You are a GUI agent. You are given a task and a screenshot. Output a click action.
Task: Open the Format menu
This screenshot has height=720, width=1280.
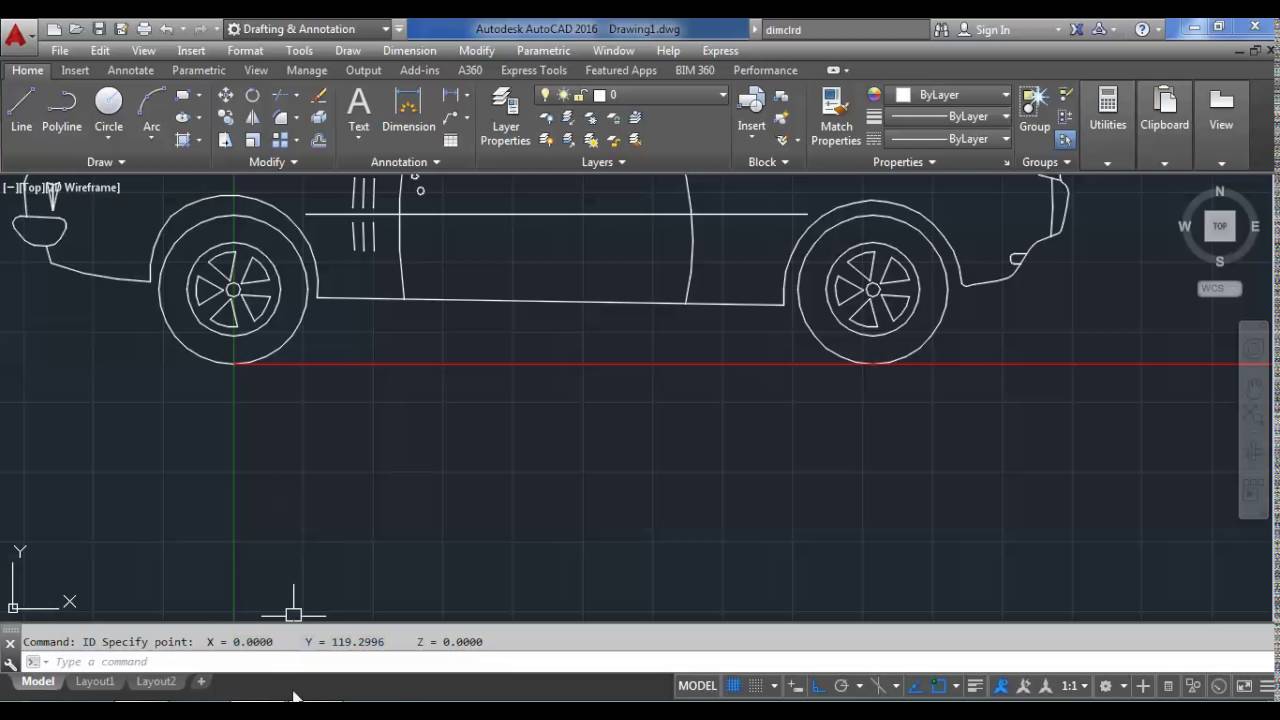(x=245, y=51)
